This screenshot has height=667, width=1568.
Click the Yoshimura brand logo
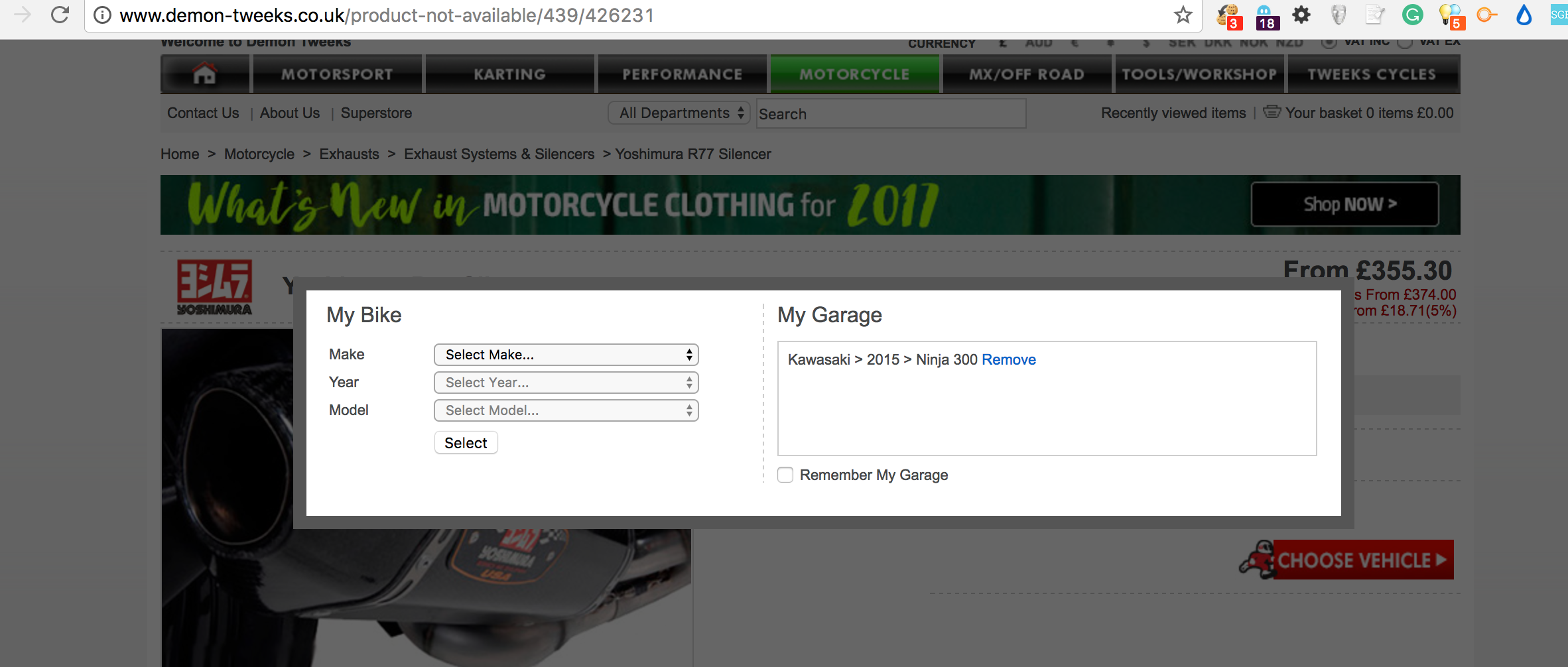[214, 287]
